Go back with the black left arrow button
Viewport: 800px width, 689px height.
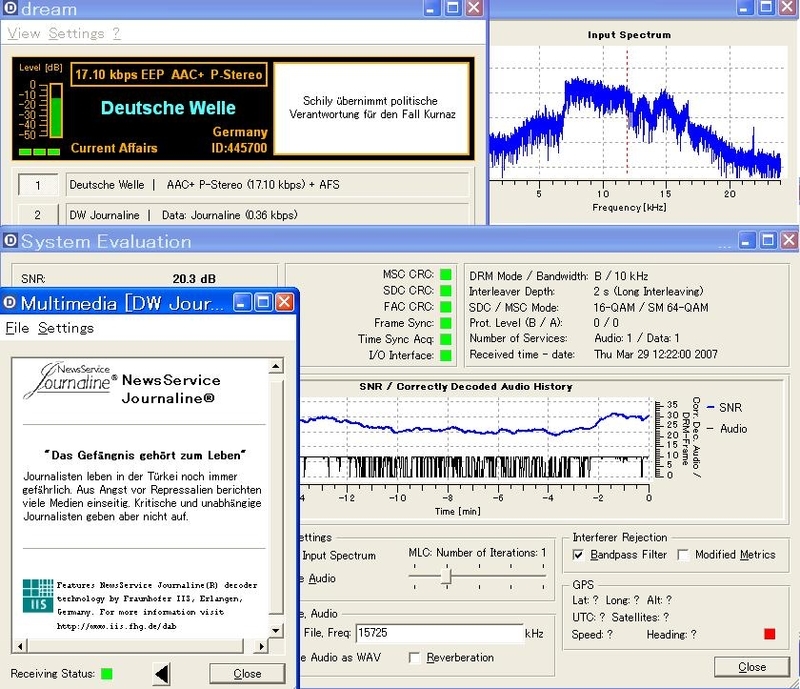click(x=162, y=674)
